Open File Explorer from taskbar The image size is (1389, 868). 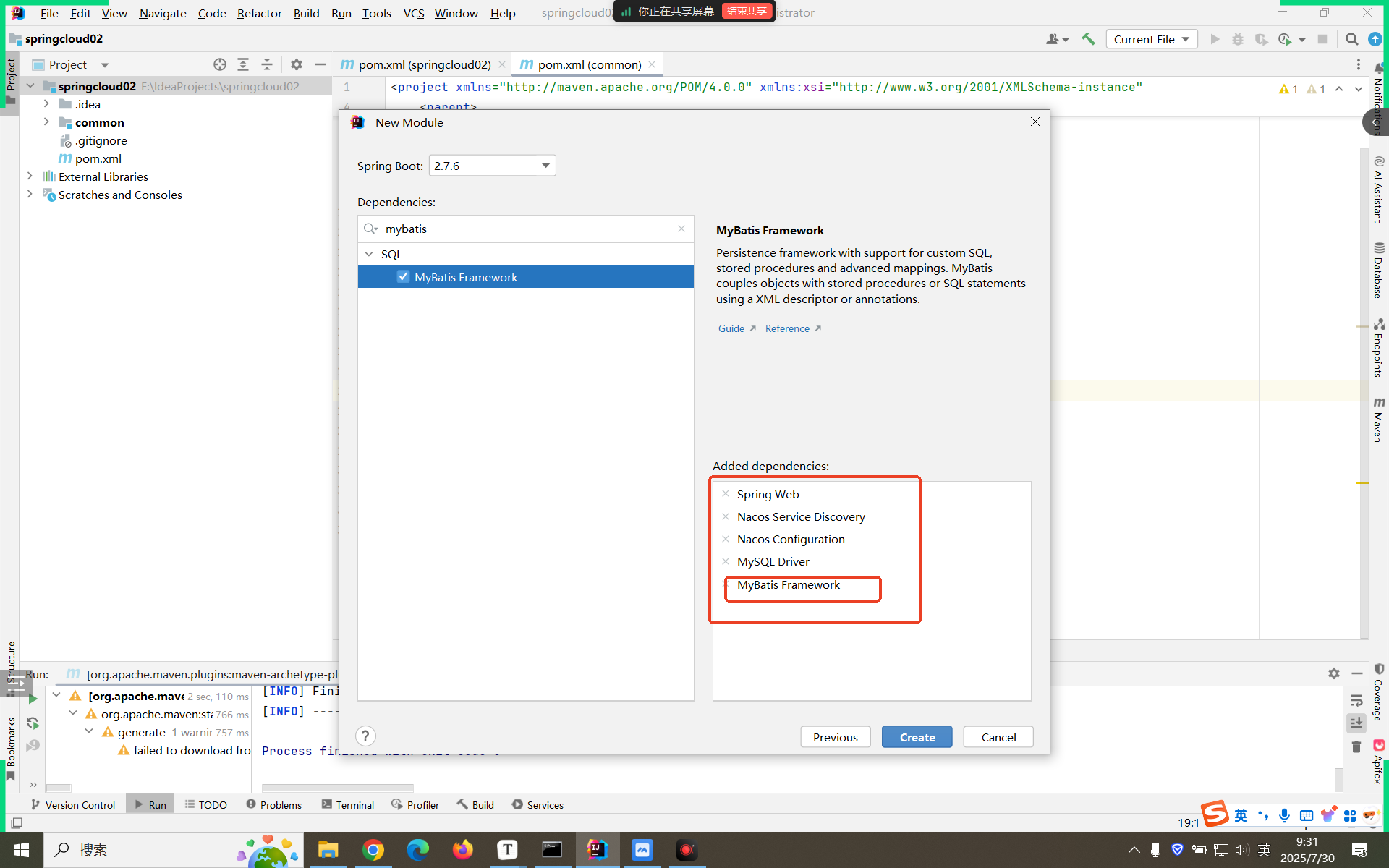tap(328, 850)
